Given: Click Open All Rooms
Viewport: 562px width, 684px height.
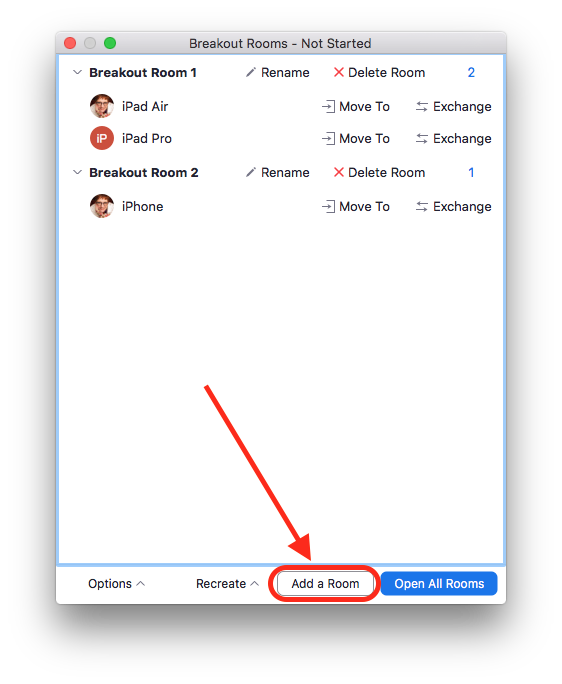Looking at the screenshot, I should point(439,584).
